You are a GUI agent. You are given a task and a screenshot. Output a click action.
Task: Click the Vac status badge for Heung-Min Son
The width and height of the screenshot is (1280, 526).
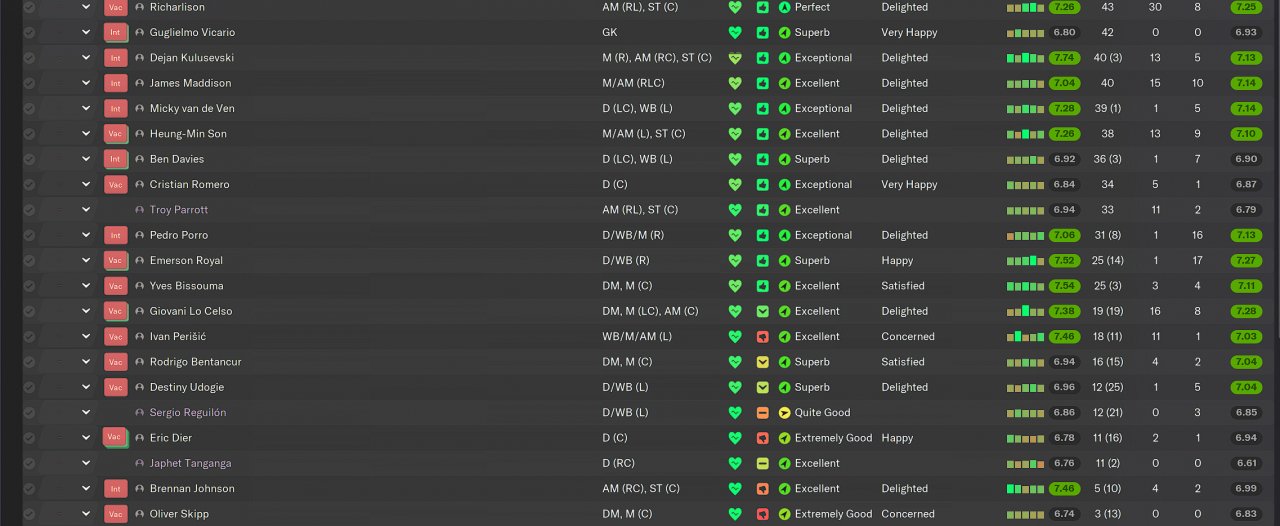pos(115,134)
